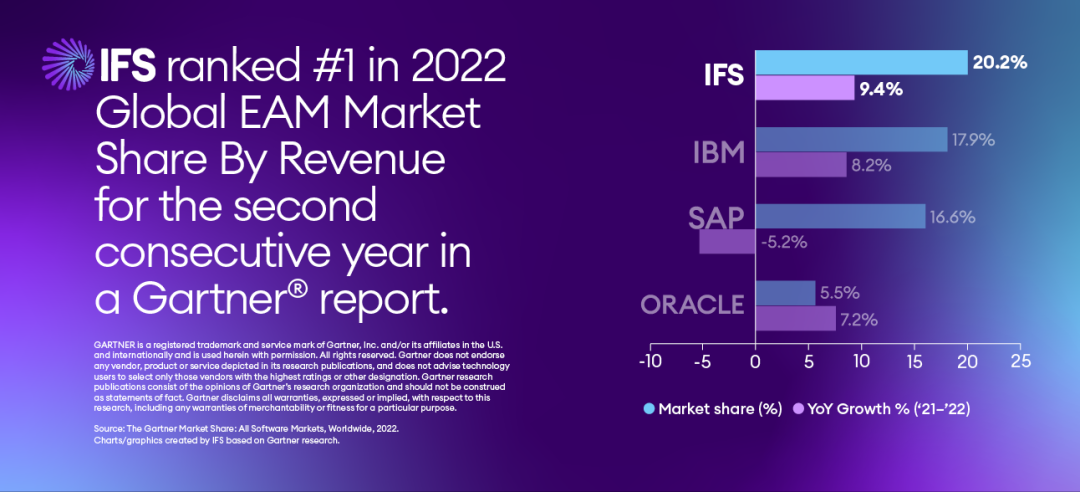Click the -5 axis tick label
The height and width of the screenshot is (492, 1080).
[702, 362]
